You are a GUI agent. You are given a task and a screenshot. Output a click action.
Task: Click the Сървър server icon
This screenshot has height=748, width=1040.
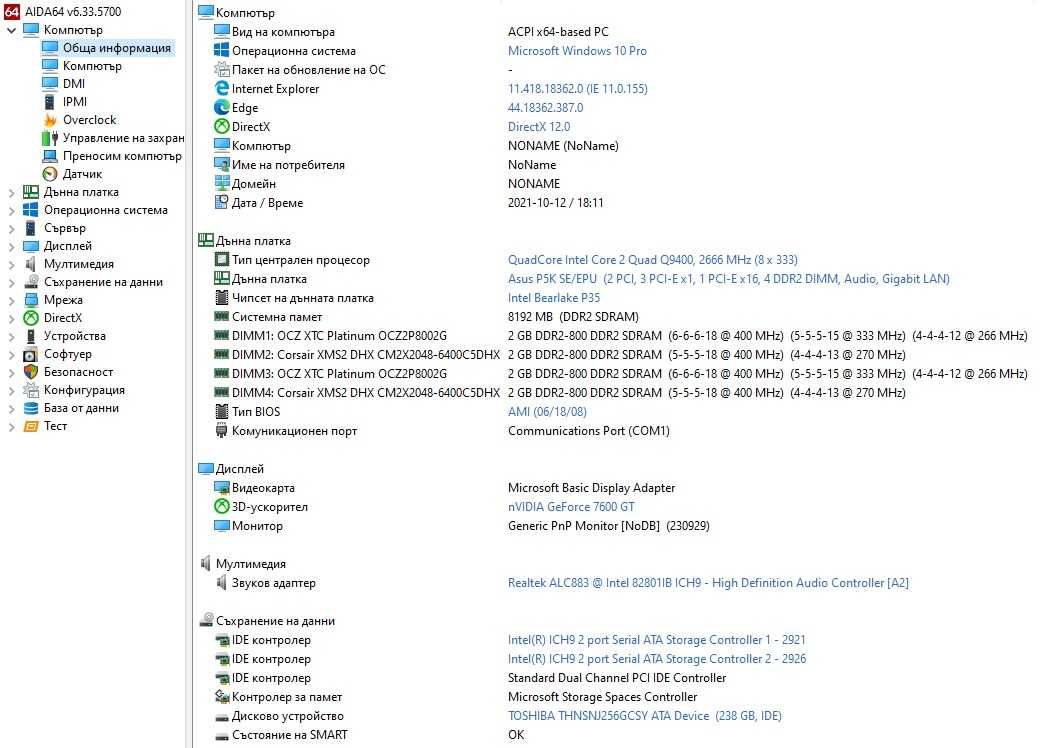31,228
